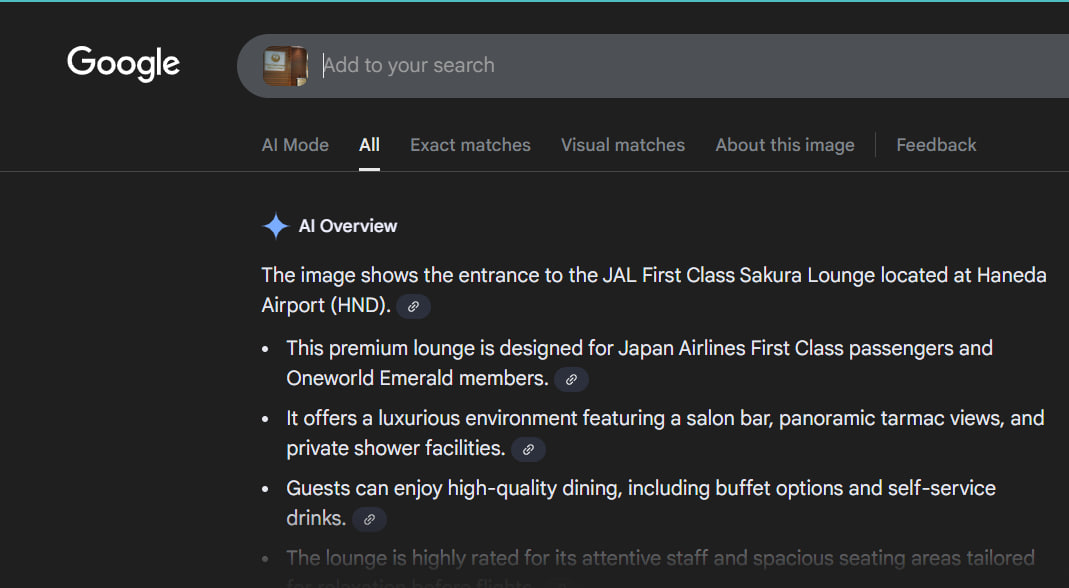Open source link icon after "drinks."
Image resolution: width=1069 pixels, height=588 pixels.
point(369,520)
